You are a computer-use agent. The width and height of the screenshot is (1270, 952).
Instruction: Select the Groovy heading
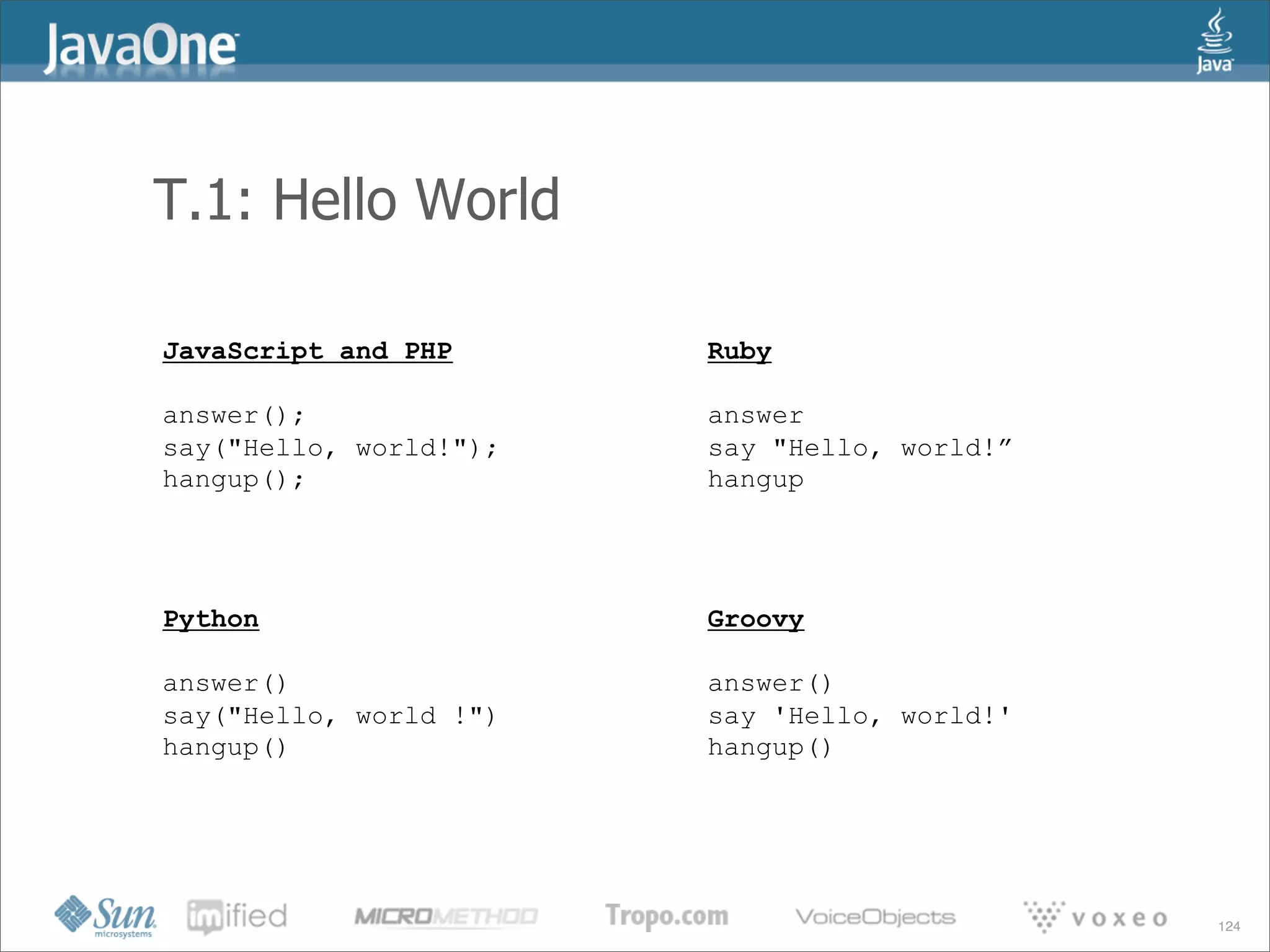[x=755, y=619]
